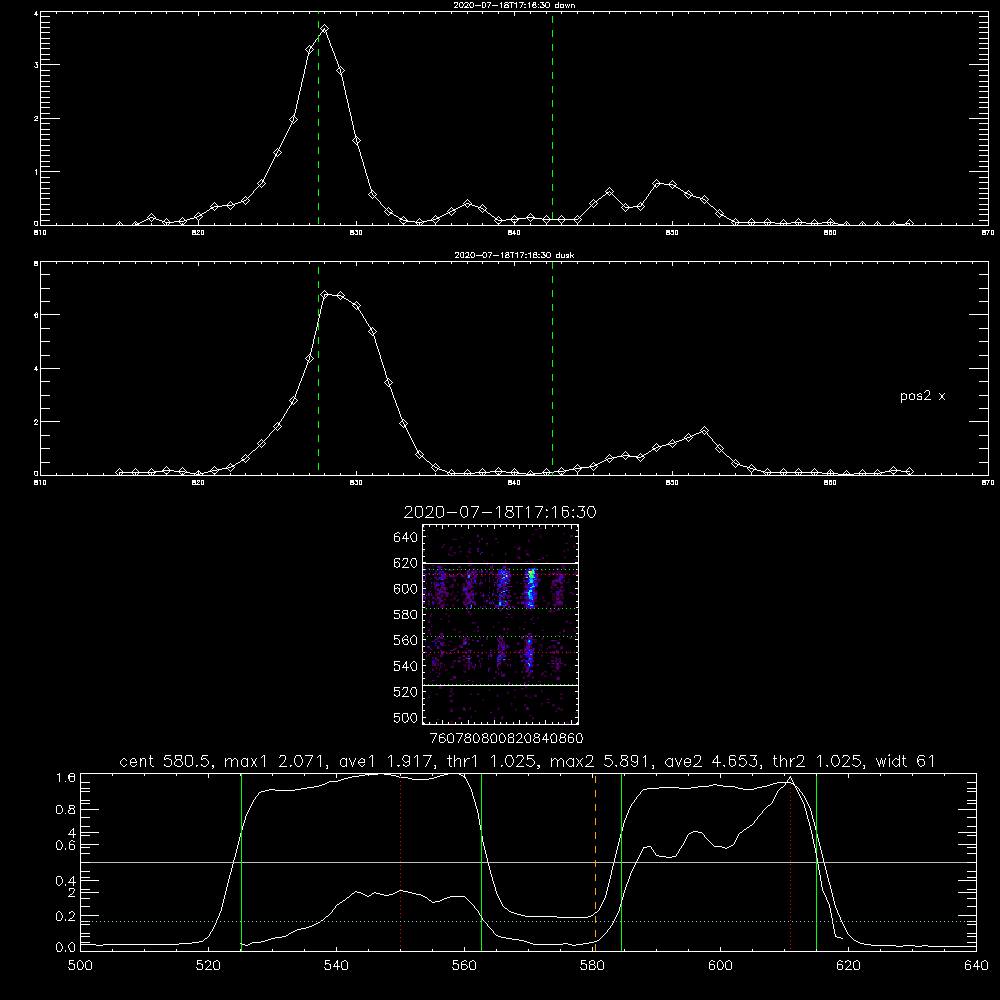The image size is (1000, 1000).
Task: Click the '6' y-axis label of the dusk plot
Action: 36,315
